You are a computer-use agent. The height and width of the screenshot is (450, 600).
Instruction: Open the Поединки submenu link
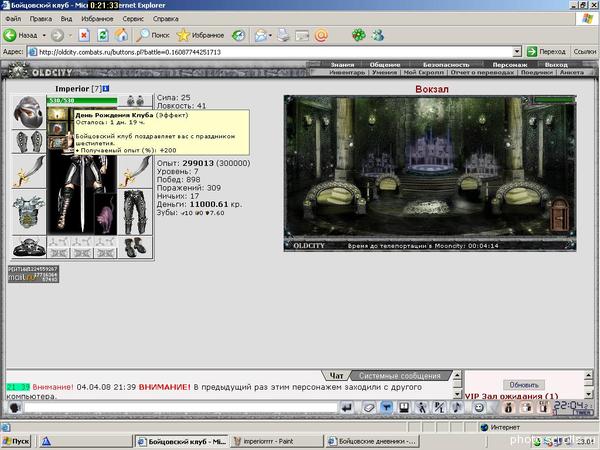536,72
